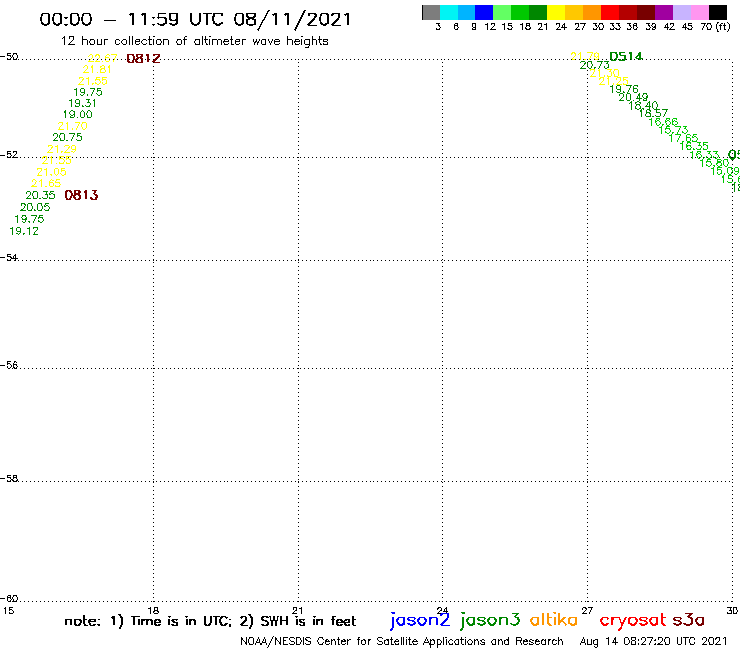
Task: Click the green 0514 time marker
Action: pyautogui.click(x=626, y=57)
